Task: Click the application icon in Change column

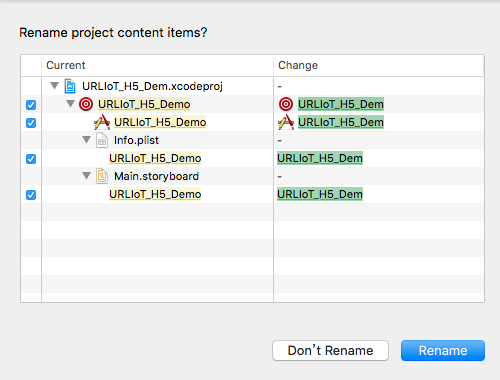Action: [x=286, y=122]
